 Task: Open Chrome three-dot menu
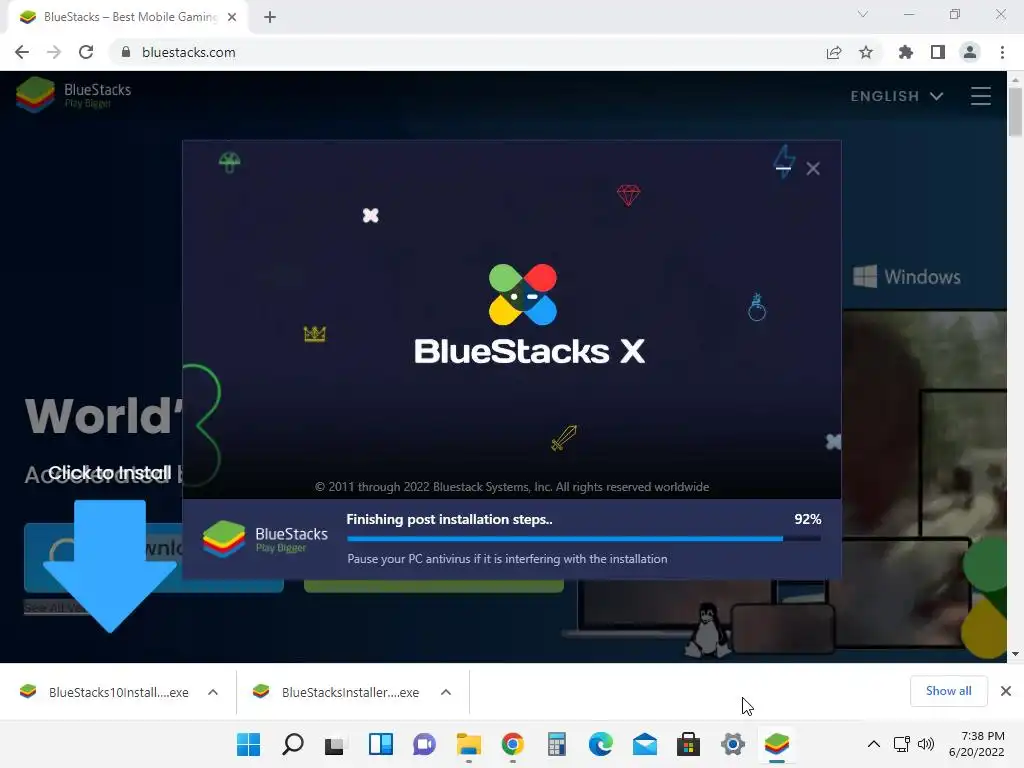pos(1002,52)
